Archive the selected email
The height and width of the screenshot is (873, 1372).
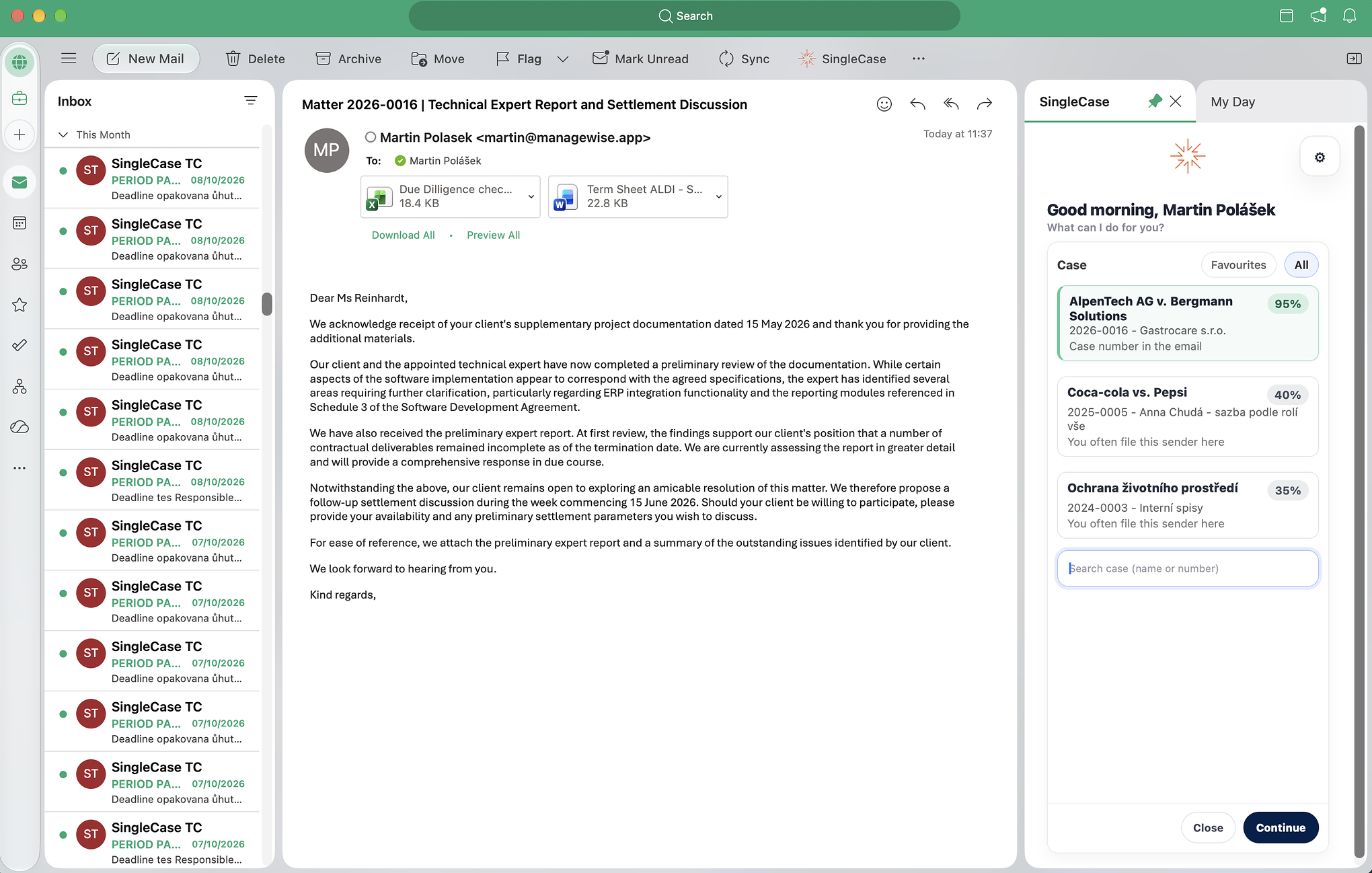[x=348, y=59]
